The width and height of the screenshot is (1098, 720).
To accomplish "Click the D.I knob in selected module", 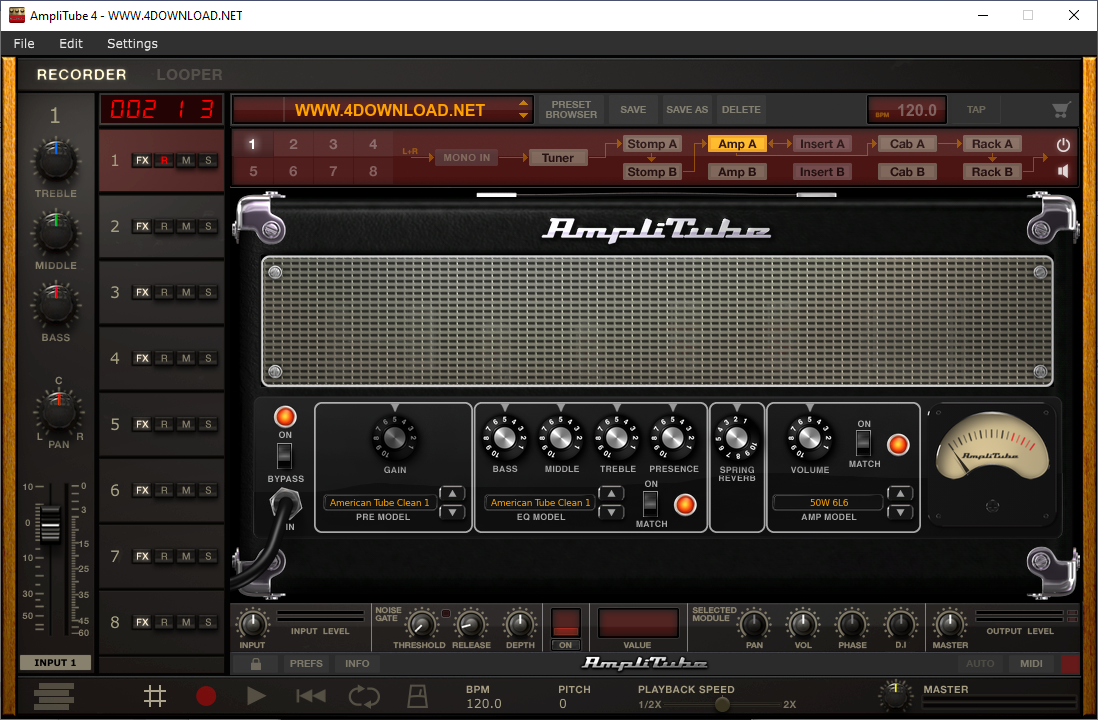I will (901, 624).
